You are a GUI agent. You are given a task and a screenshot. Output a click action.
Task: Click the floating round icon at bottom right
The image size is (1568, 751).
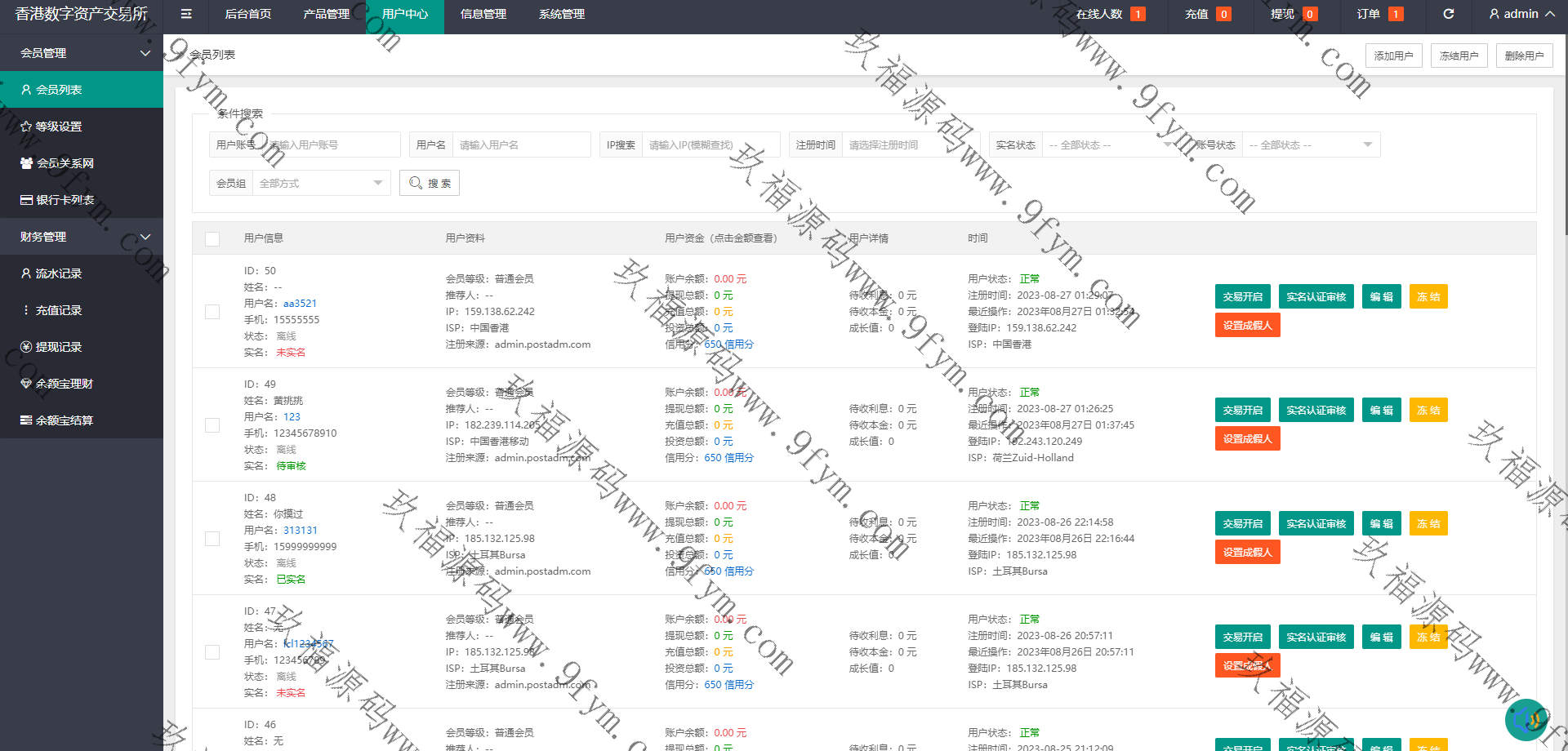pos(1526,719)
